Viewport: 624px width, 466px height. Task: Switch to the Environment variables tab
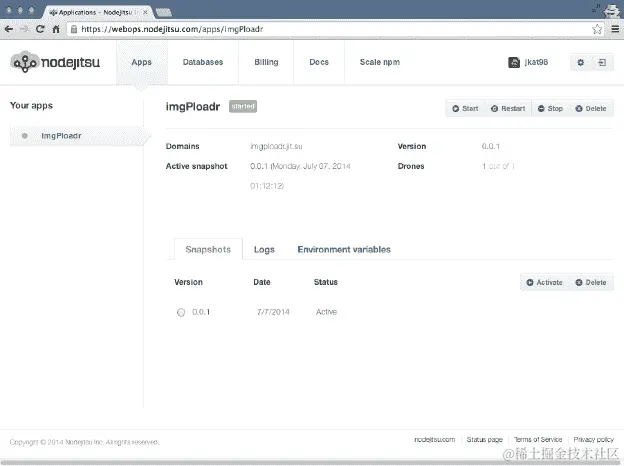pos(344,250)
